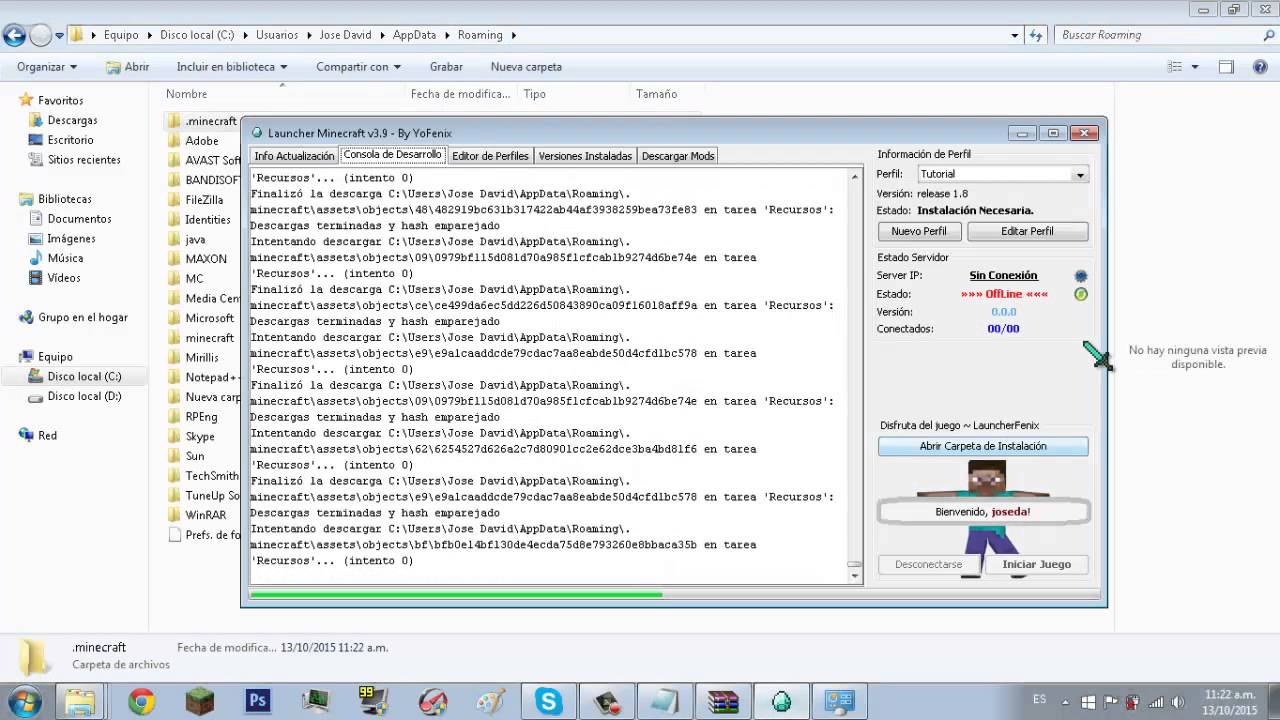Select Disco local (C:) in navigation pane

[84, 376]
